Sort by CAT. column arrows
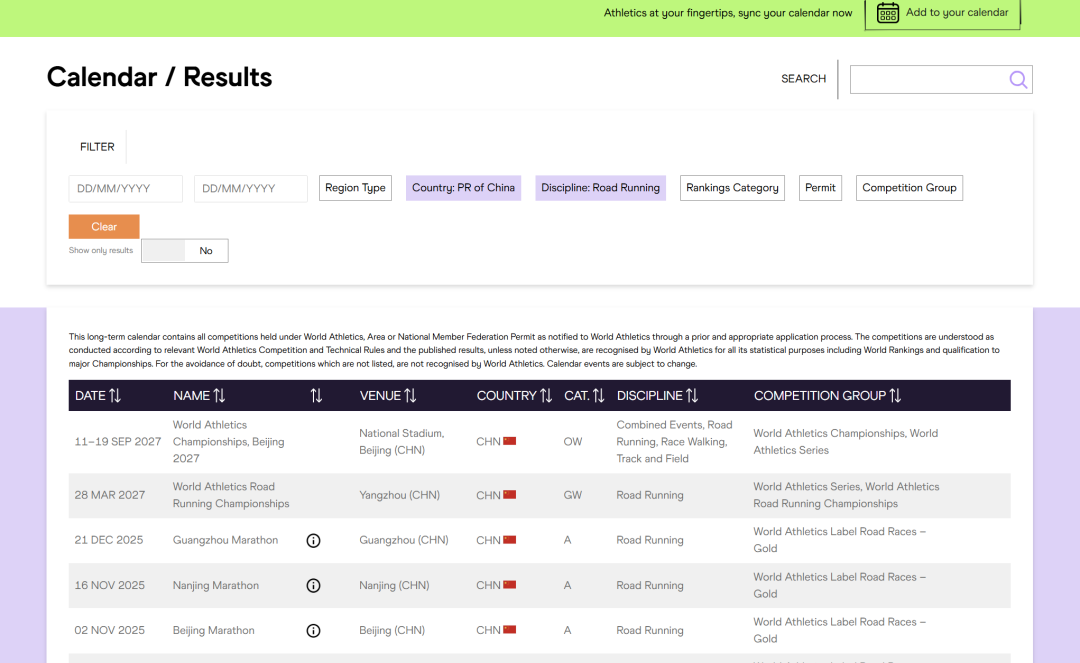The height and width of the screenshot is (663, 1080). coord(599,396)
